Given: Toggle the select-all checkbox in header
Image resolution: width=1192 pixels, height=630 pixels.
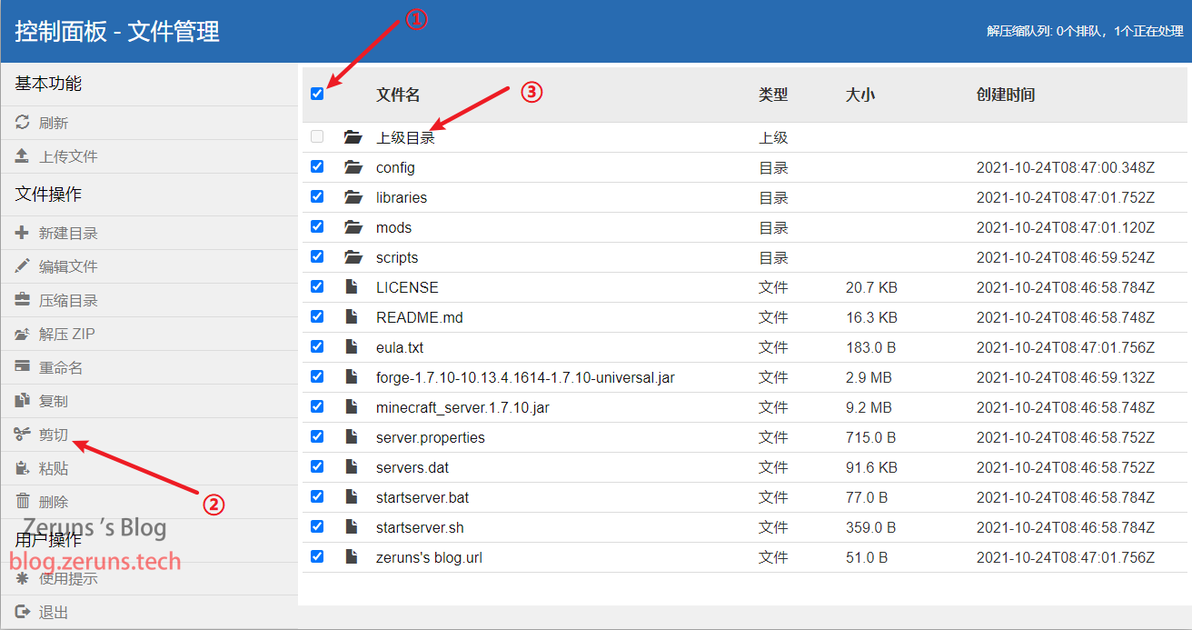Looking at the screenshot, I should (x=317, y=93).
